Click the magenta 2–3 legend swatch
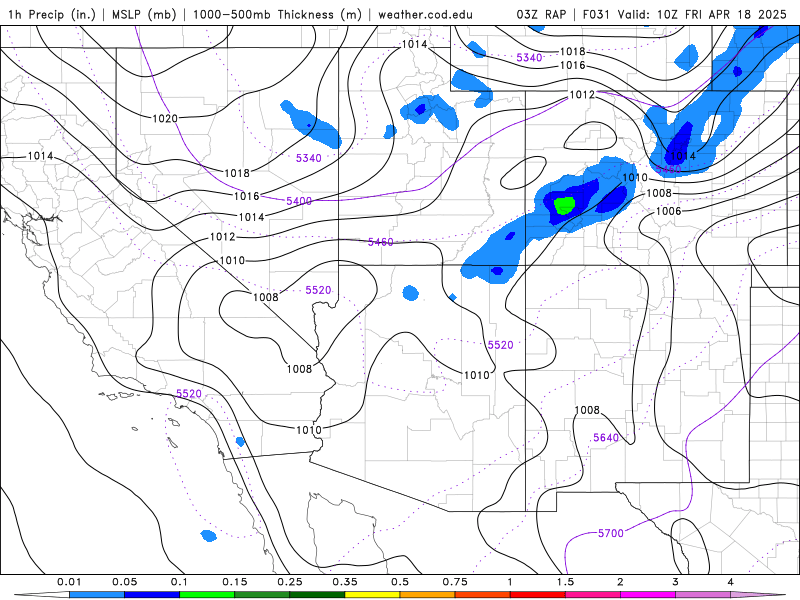This screenshot has width=800, height=600. 648,594
